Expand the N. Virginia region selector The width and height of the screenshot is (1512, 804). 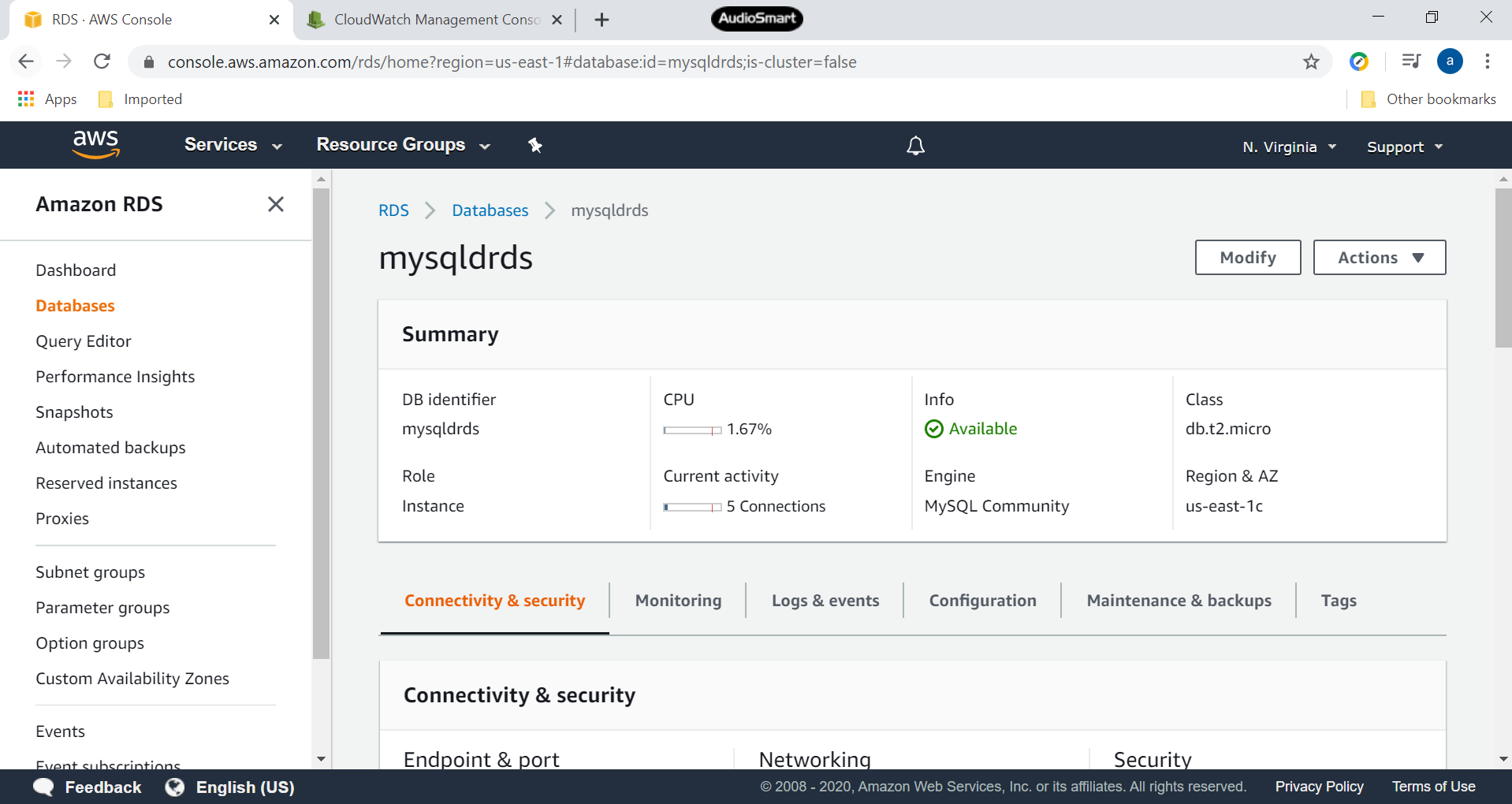coord(1289,147)
